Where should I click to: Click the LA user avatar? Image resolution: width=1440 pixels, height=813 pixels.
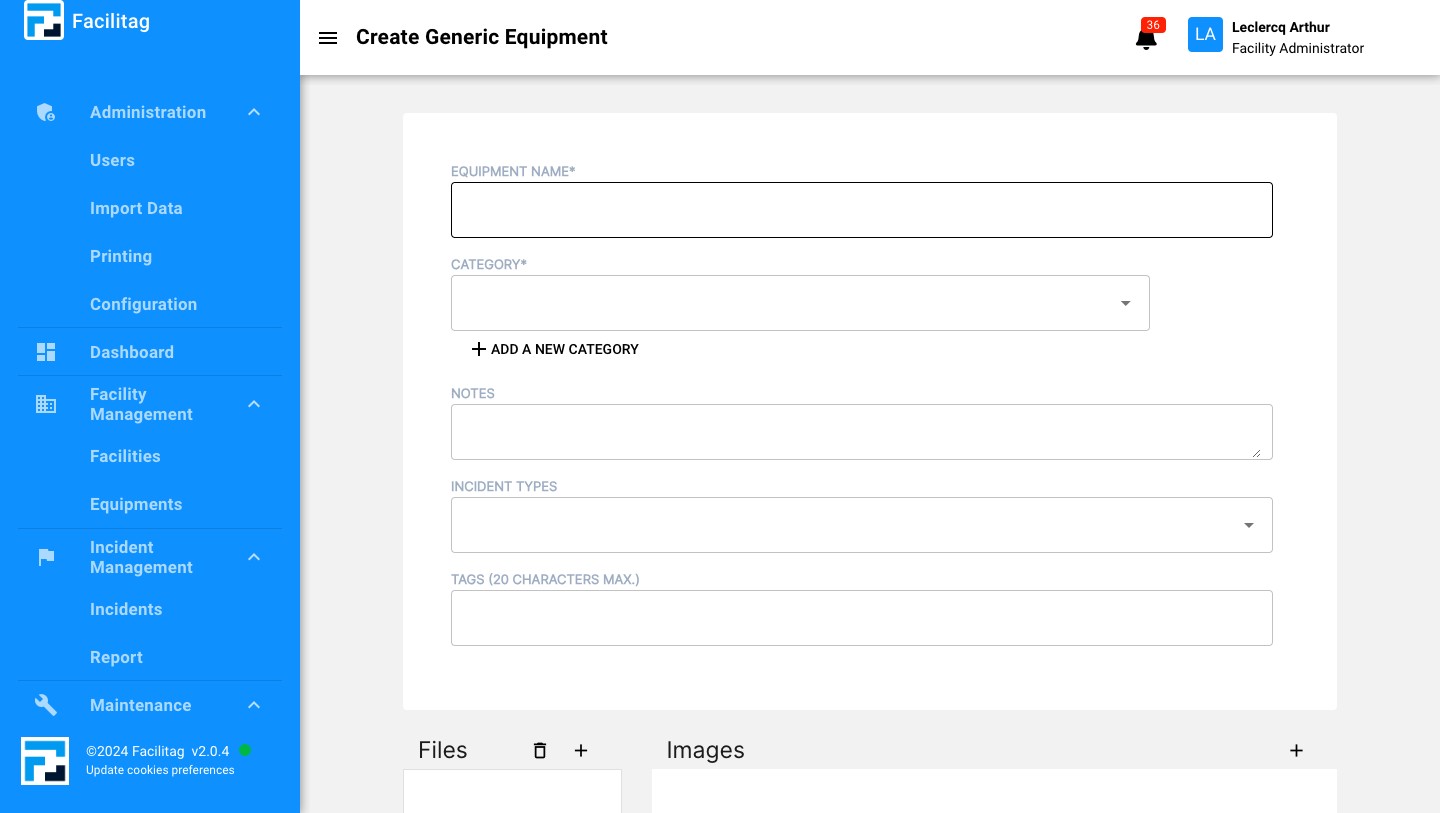(x=1205, y=35)
